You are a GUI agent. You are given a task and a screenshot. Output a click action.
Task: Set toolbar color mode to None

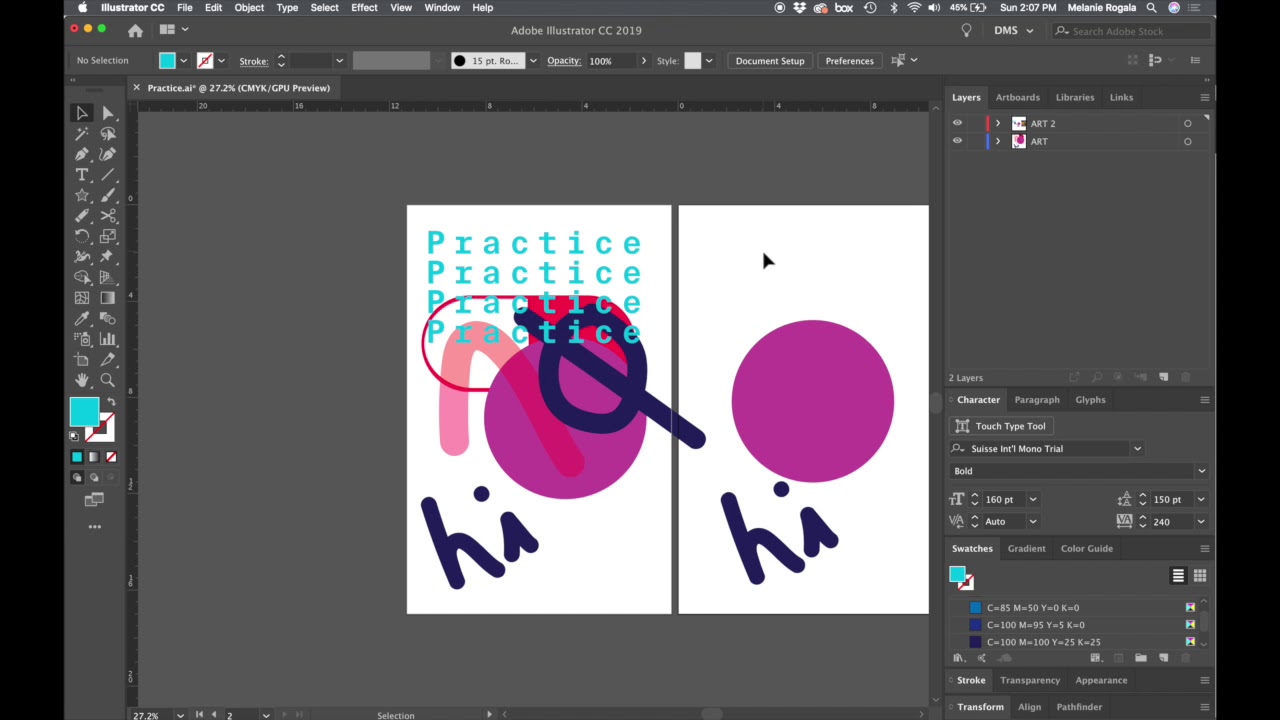pos(111,457)
